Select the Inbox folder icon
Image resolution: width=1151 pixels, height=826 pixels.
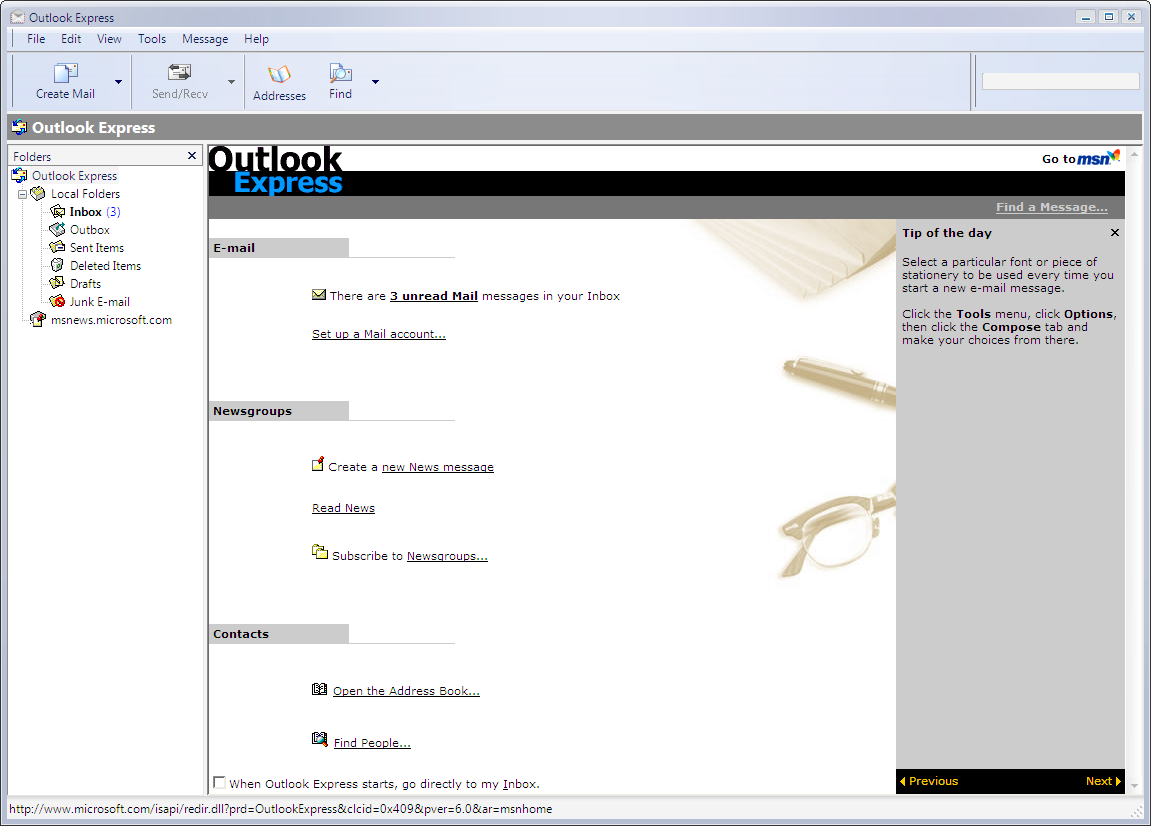coord(57,212)
